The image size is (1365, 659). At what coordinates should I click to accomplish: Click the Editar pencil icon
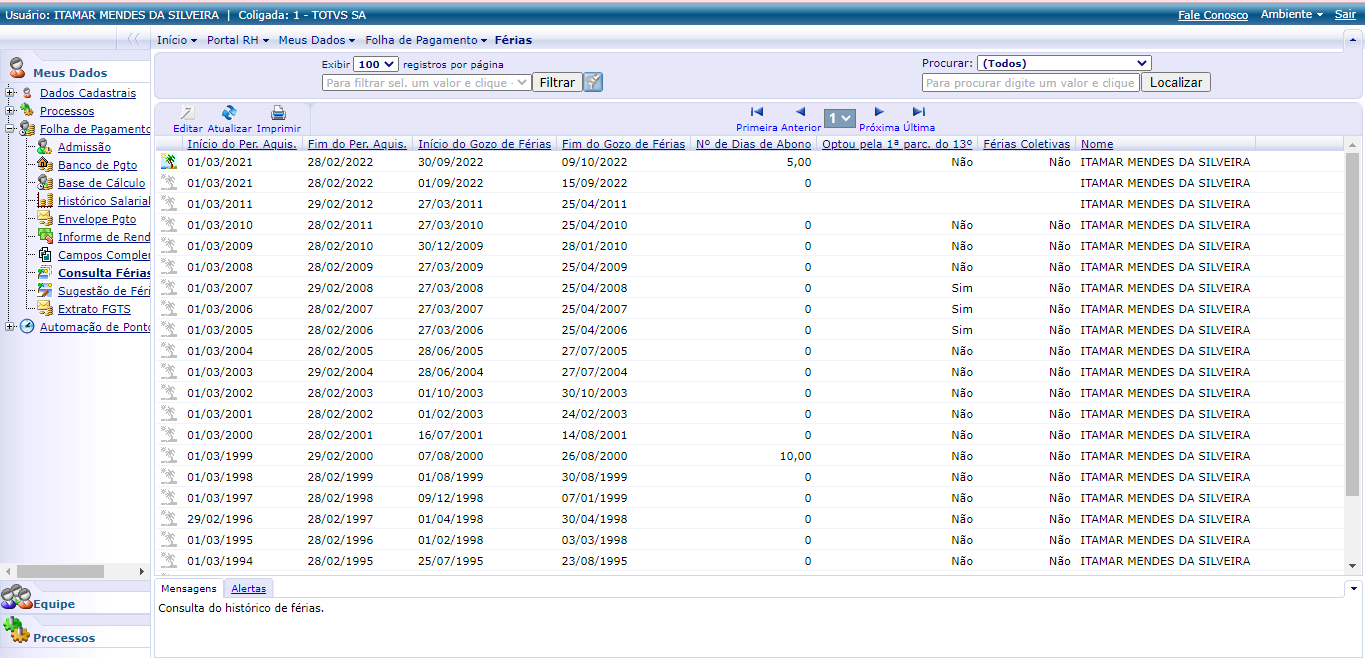coord(187,113)
